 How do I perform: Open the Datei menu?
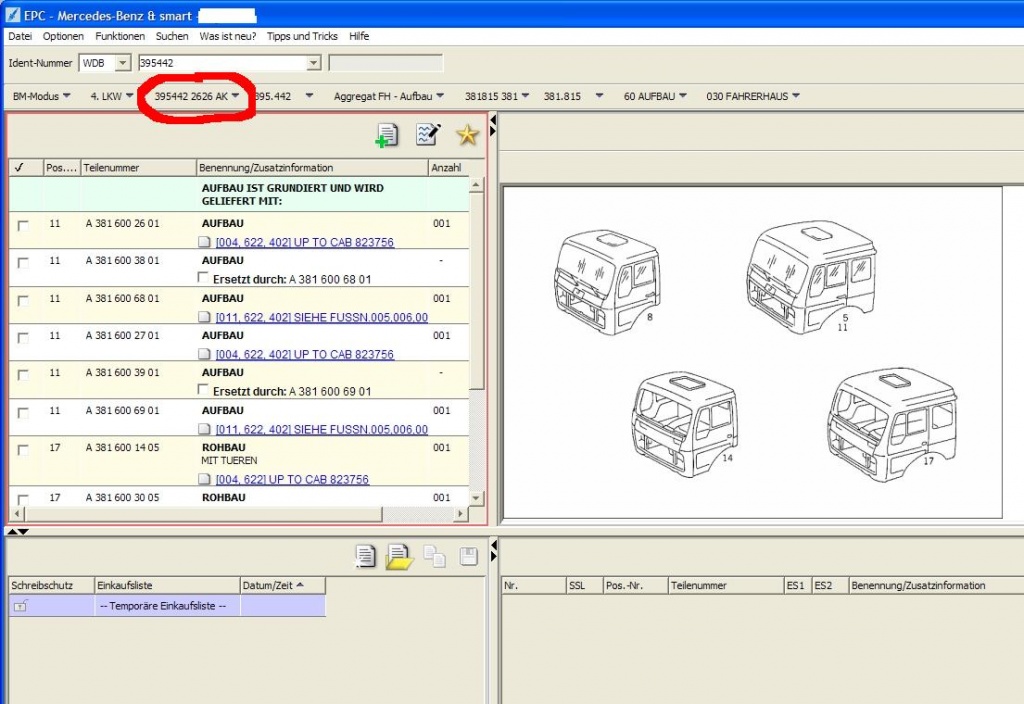coord(20,37)
